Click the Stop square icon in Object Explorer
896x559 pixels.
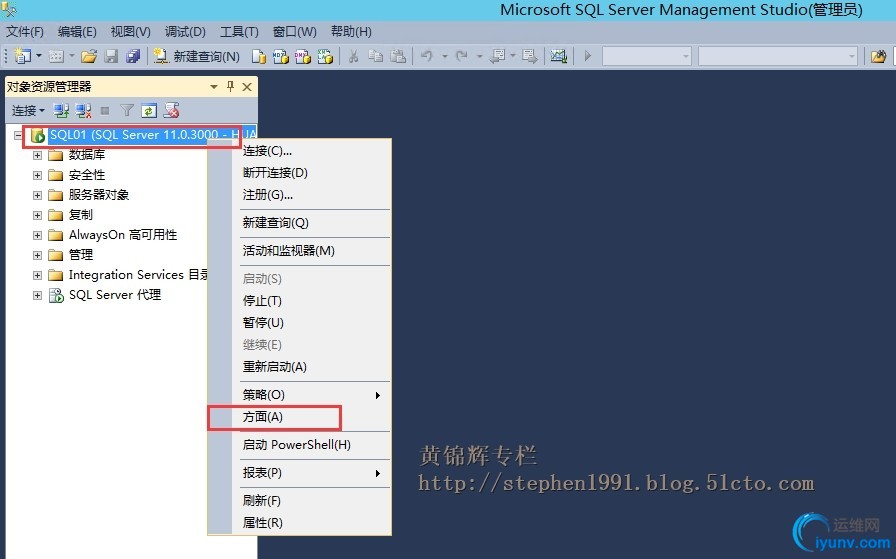[105, 110]
